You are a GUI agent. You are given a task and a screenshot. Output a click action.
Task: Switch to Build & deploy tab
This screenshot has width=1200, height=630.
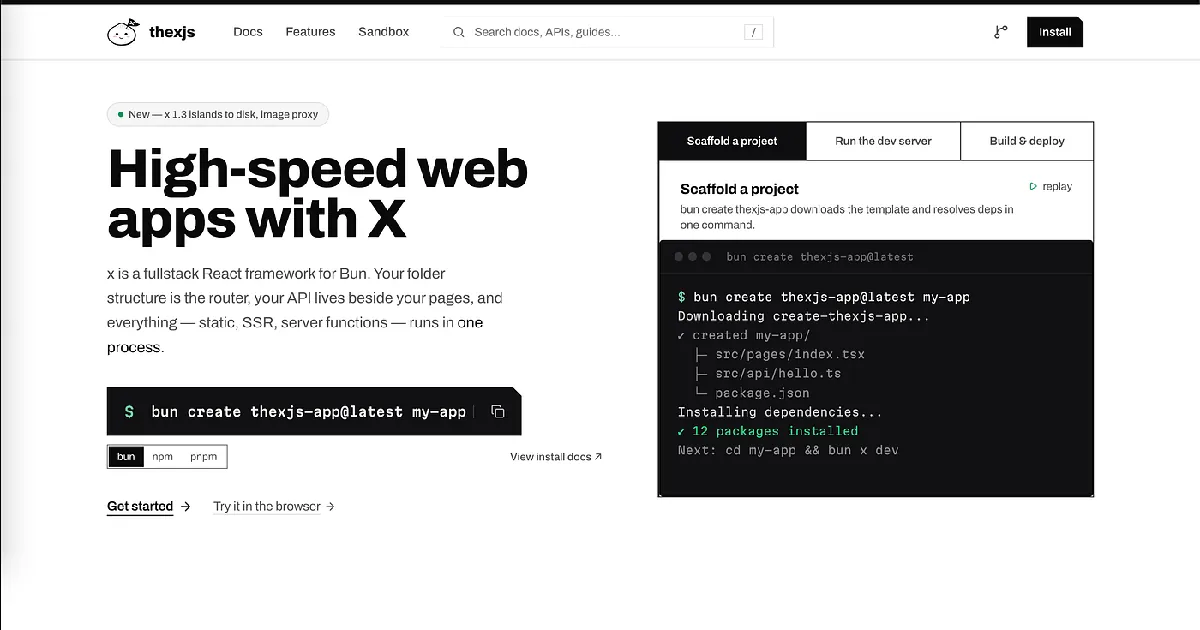click(1027, 141)
